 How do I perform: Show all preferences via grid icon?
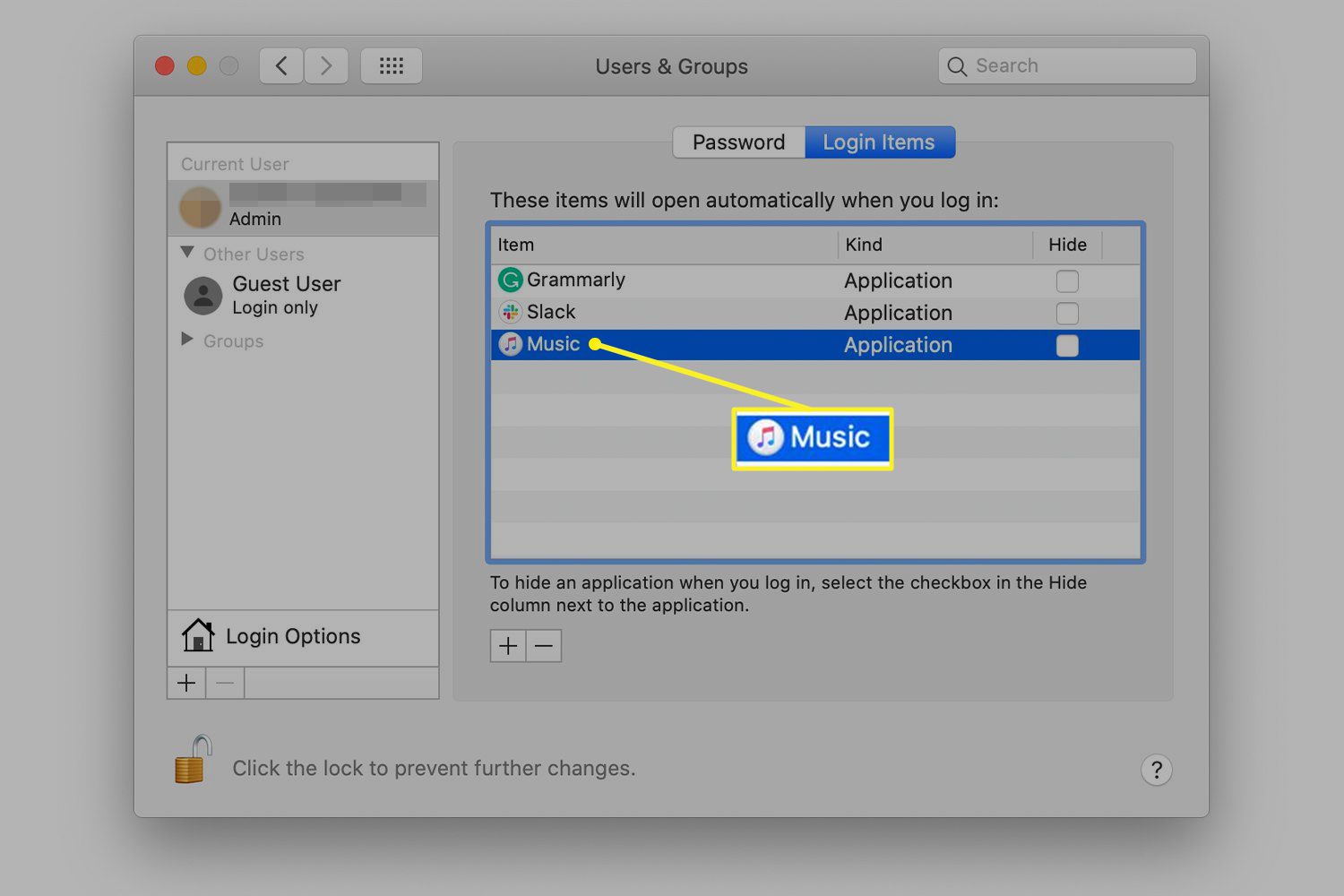click(392, 66)
